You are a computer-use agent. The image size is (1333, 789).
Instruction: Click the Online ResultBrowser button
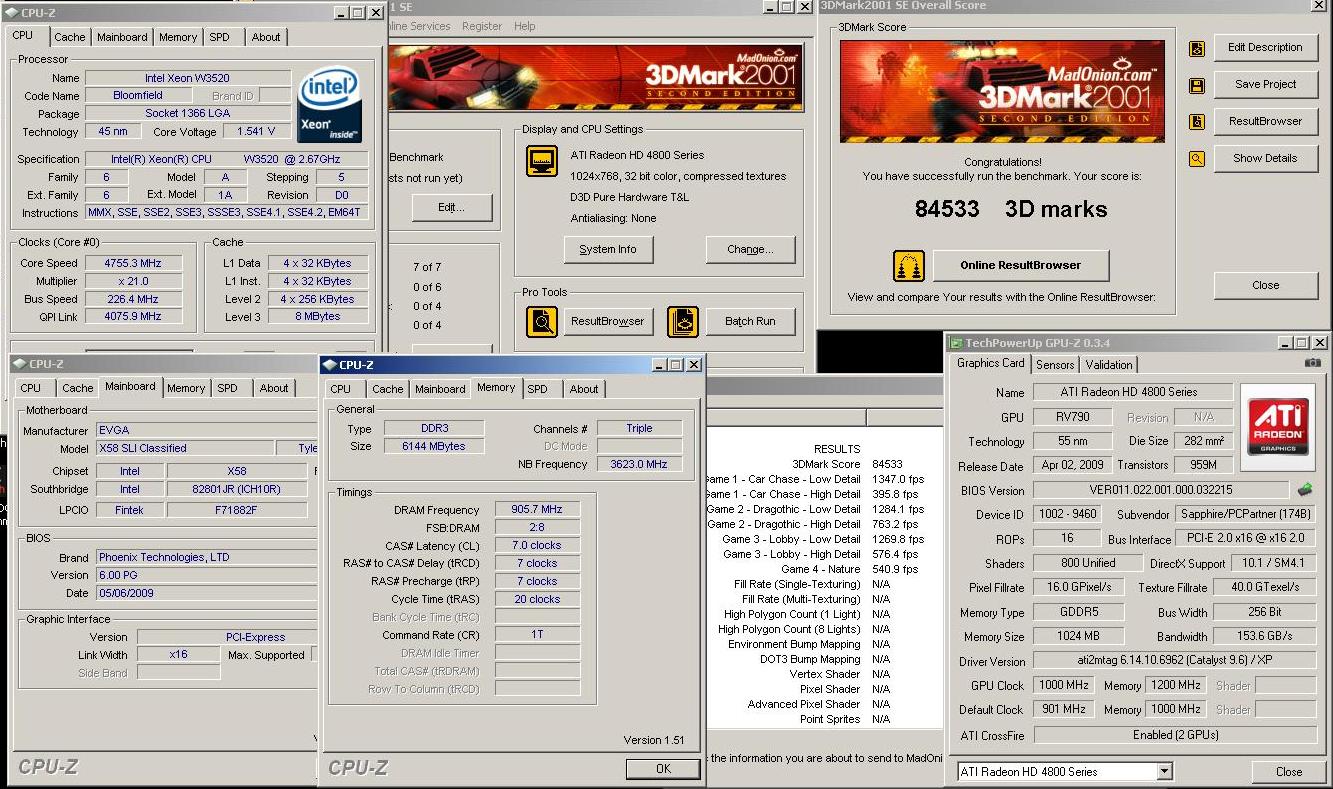point(1020,265)
